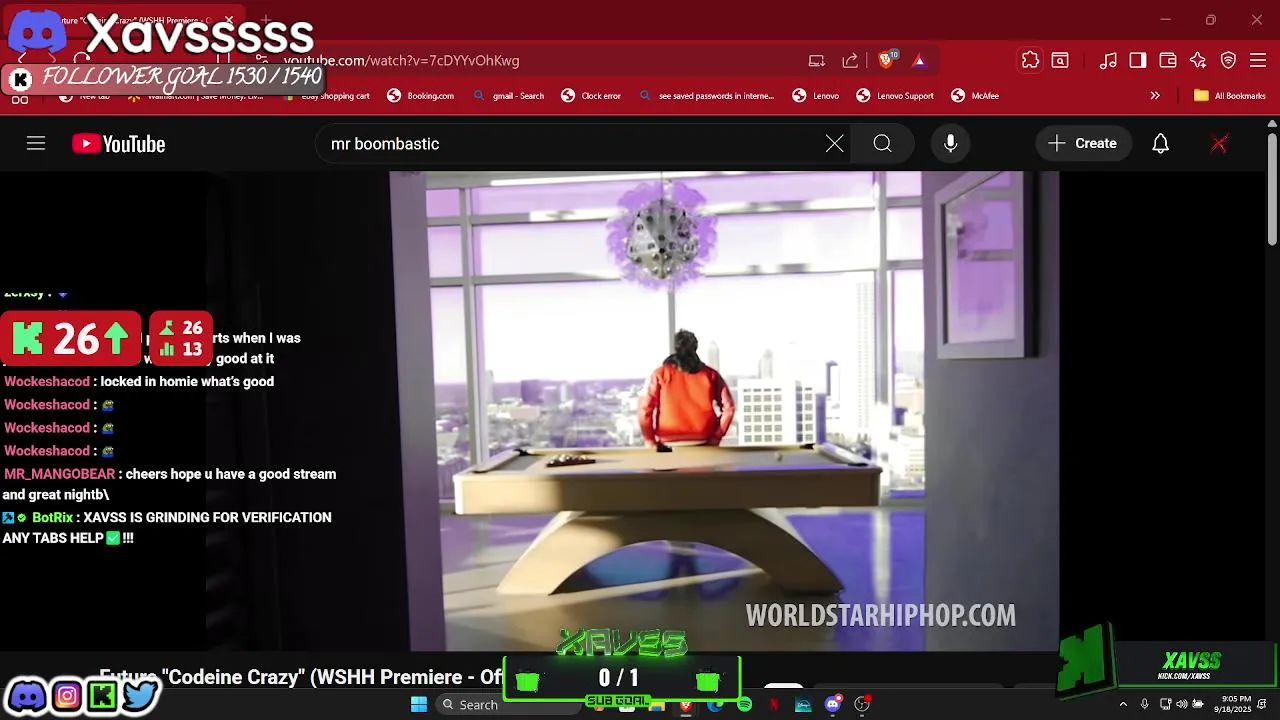This screenshot has height=720, width=1280.
Task: Click the system tray microphone icon
Action: tap(1144, 705)
